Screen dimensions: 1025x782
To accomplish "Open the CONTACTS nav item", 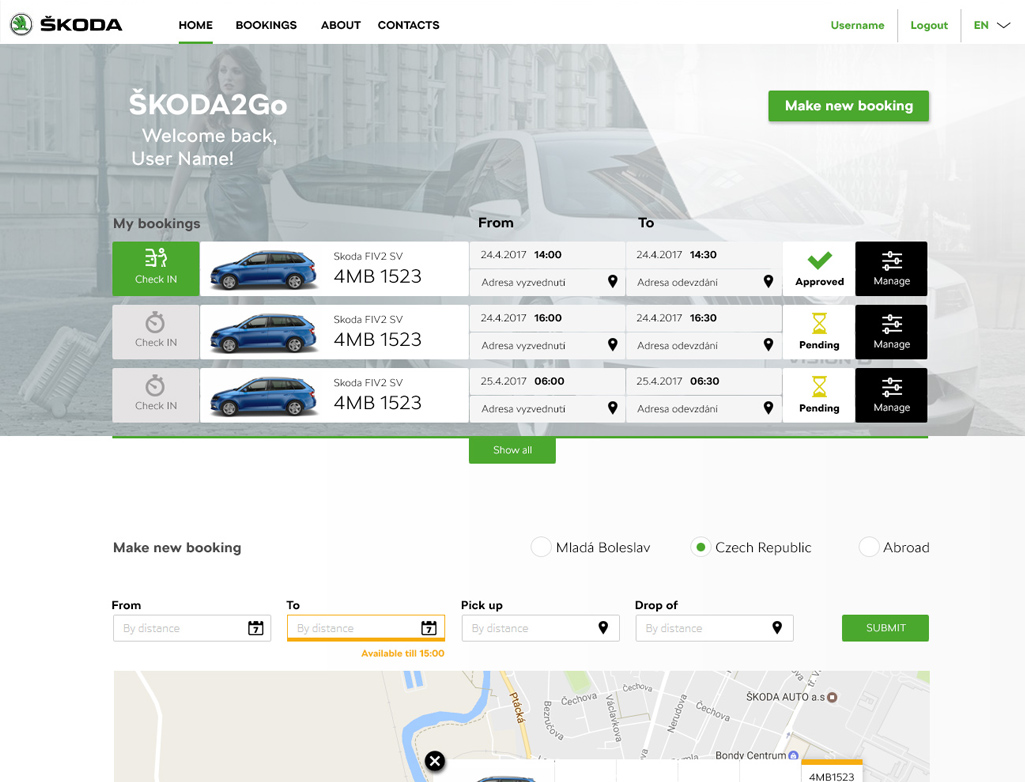I will [409, 25].
